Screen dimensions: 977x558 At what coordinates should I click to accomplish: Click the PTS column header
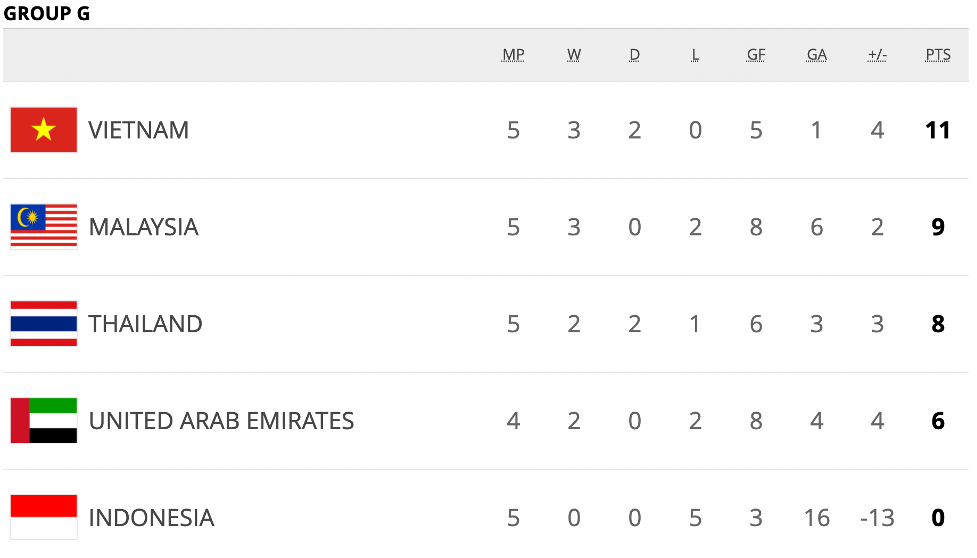tap(938, 55)
